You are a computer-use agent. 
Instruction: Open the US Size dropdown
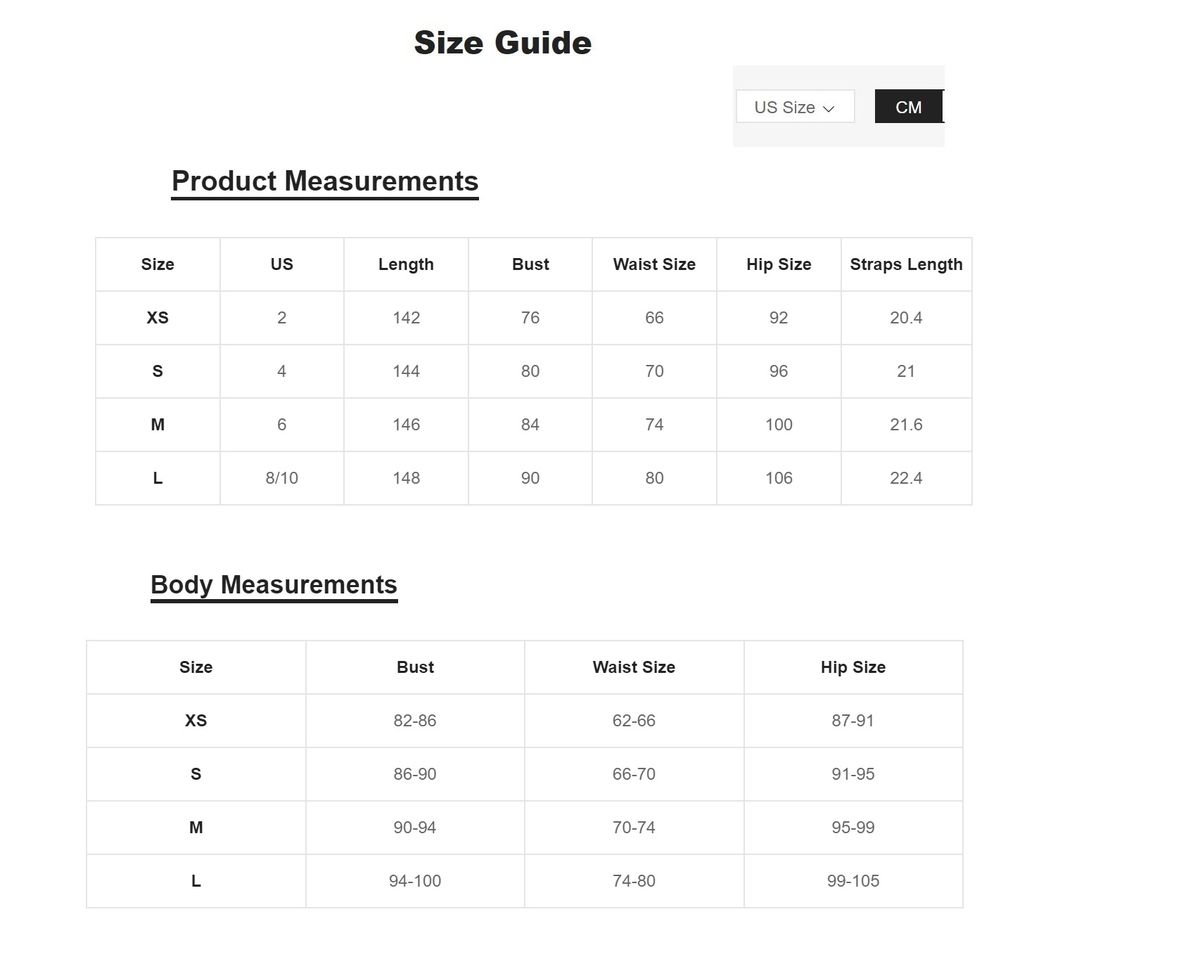tap(794, 107)
